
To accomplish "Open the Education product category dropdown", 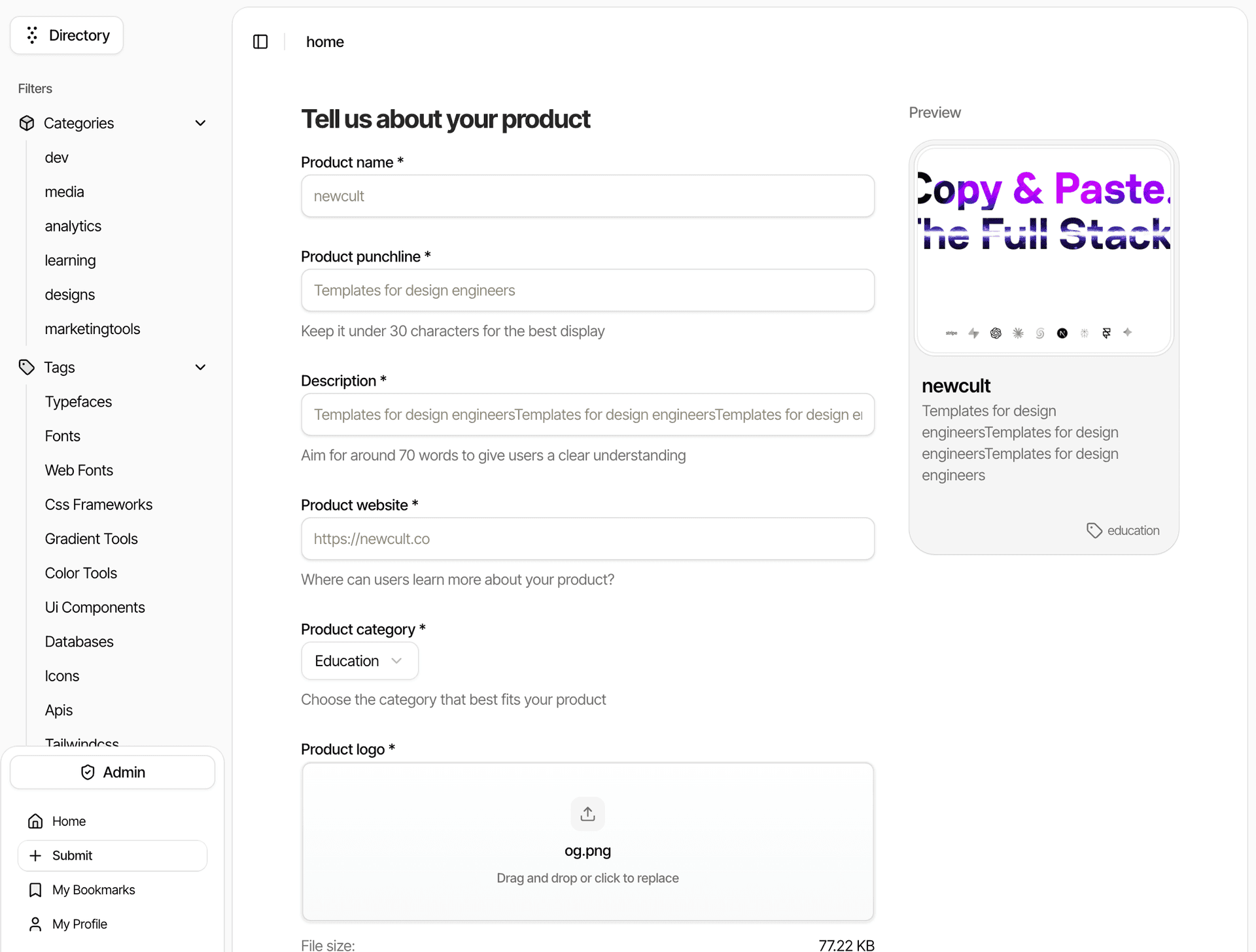I will (x=359, y=661).
